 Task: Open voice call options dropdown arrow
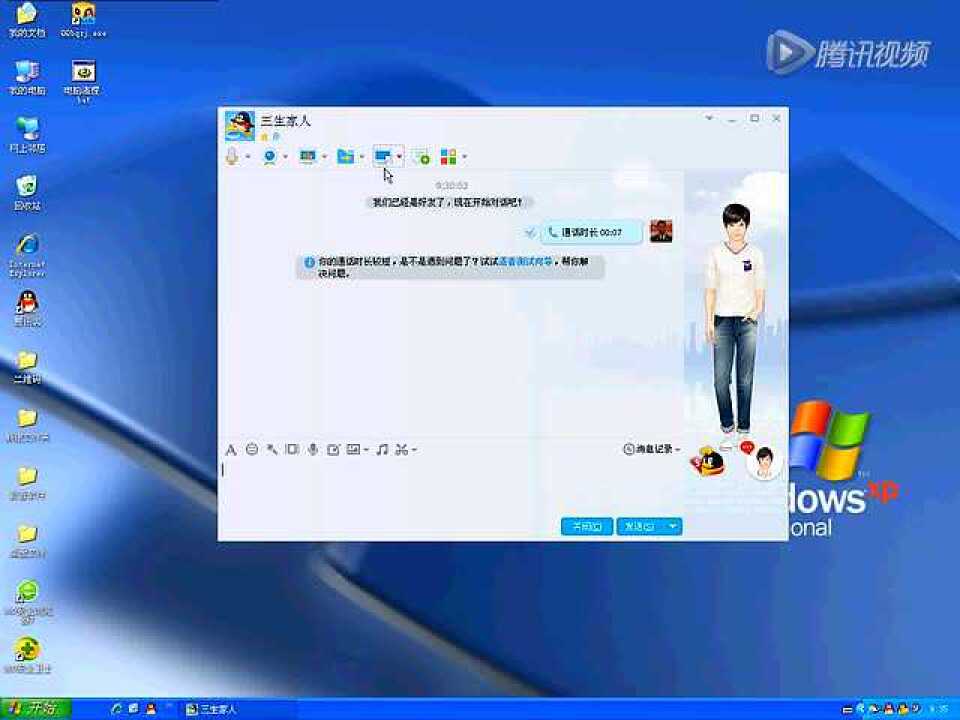coord(247,157)
